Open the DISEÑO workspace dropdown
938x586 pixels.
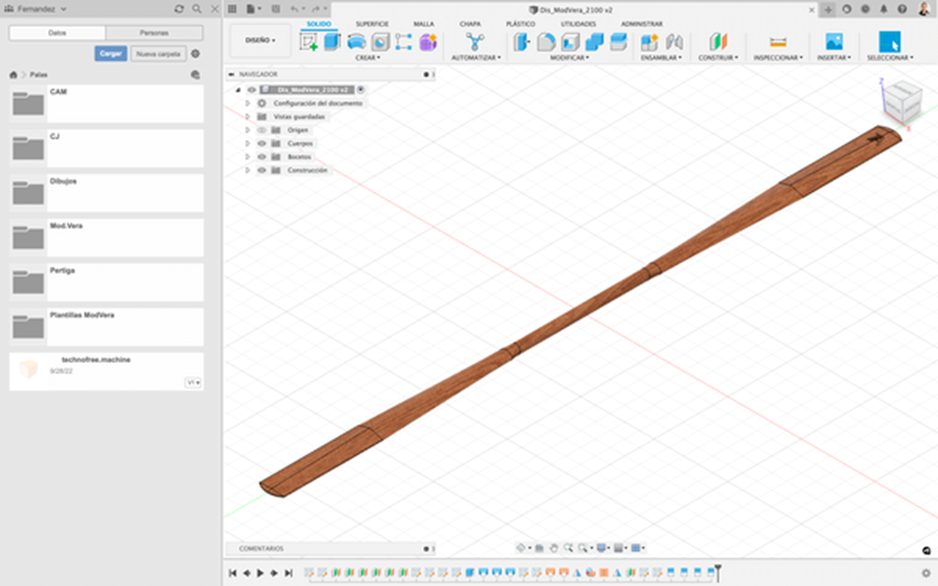click(261, 40)
